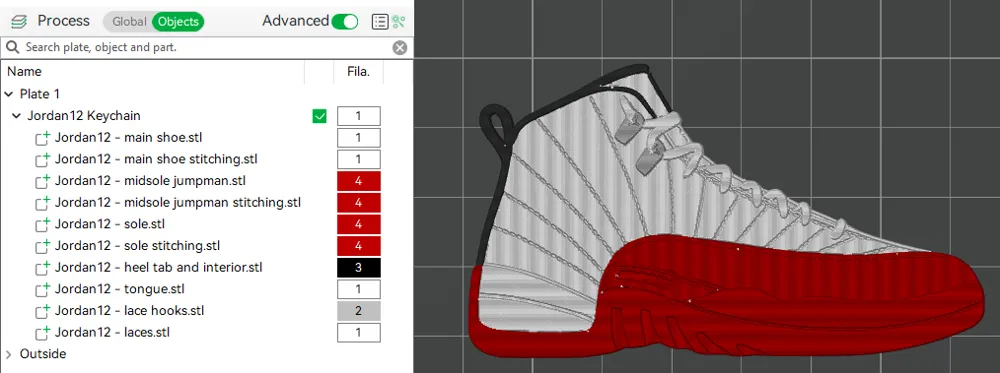Select Jordan12 - lace hooks.stl in the tree
The width and height of the screenshot is (1000, 373).
pyautogui.click(x=129, y=311)
